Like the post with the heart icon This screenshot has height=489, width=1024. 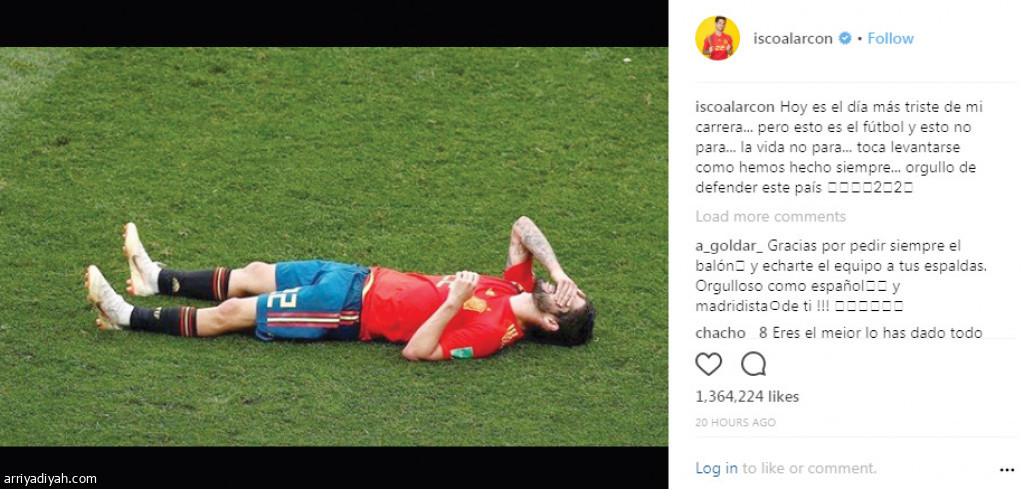[708, 364]
